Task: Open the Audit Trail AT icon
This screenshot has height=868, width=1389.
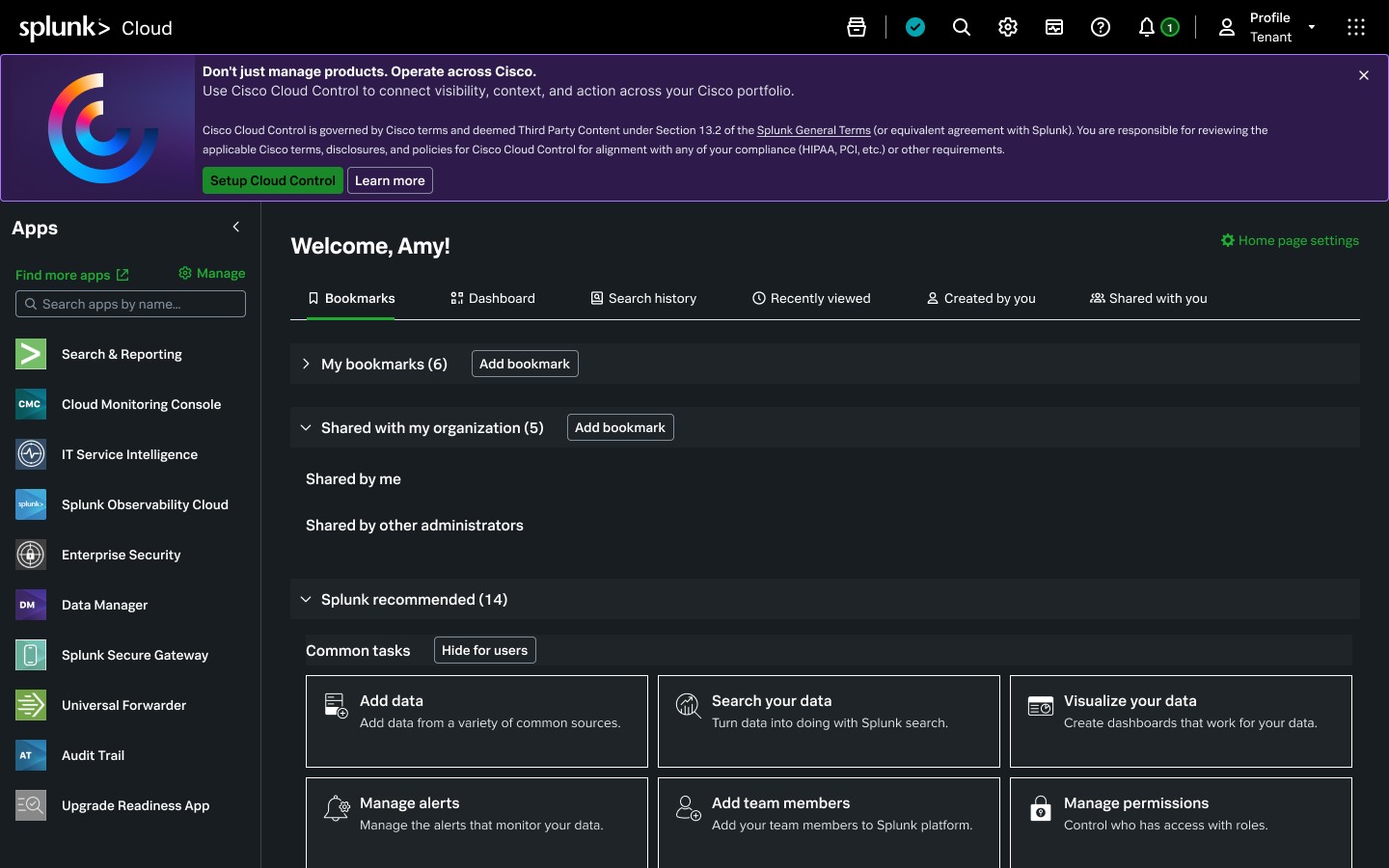Action: (x=31, y=755)
